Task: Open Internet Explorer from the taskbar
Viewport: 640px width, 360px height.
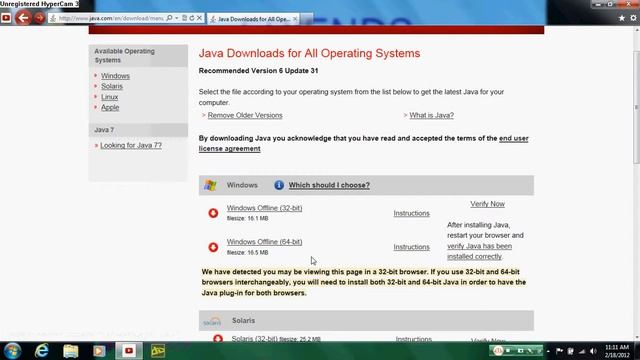Action: click(42, 351)
